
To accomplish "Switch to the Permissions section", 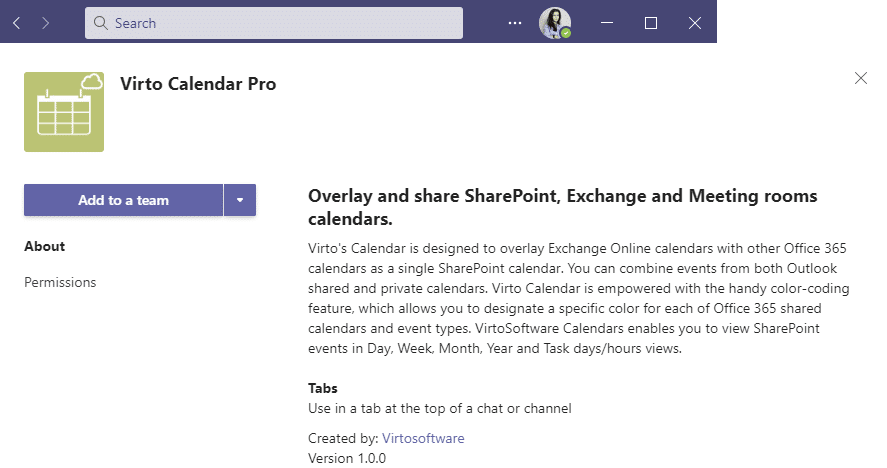I will [60, 282].
